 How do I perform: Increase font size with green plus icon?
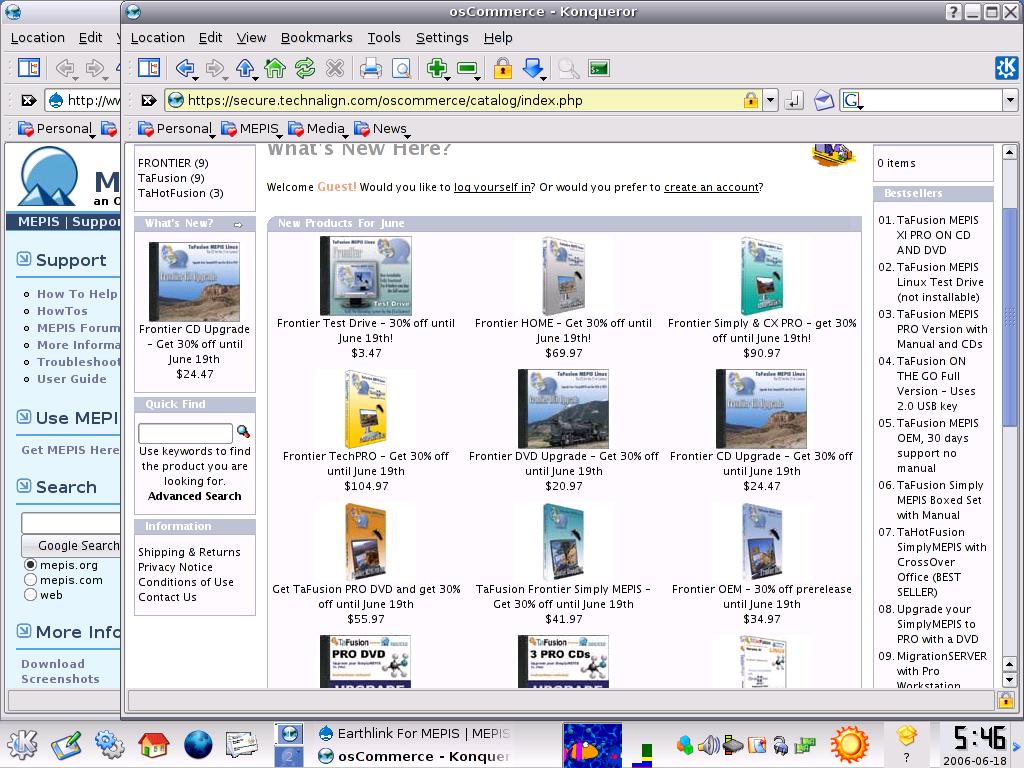pyautogui.click(x=437, y=68)
